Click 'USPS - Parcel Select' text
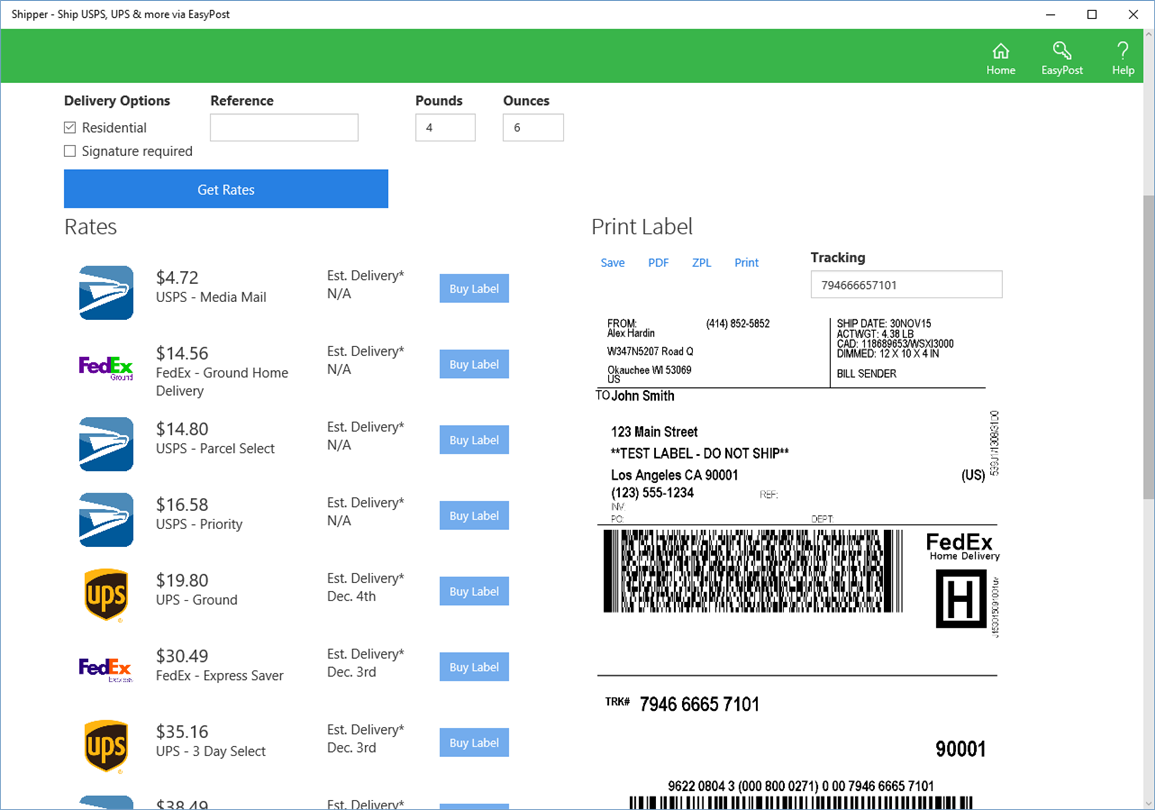 point(215,448)
